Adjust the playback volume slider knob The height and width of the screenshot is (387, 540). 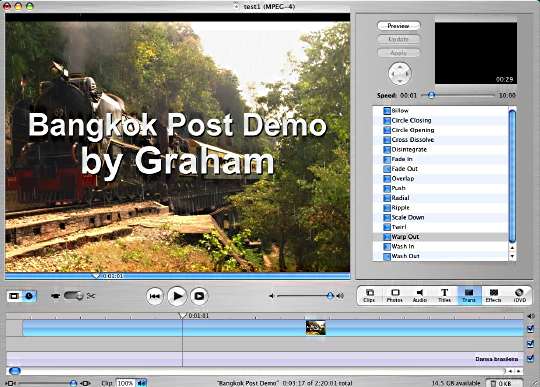point(330,295)
